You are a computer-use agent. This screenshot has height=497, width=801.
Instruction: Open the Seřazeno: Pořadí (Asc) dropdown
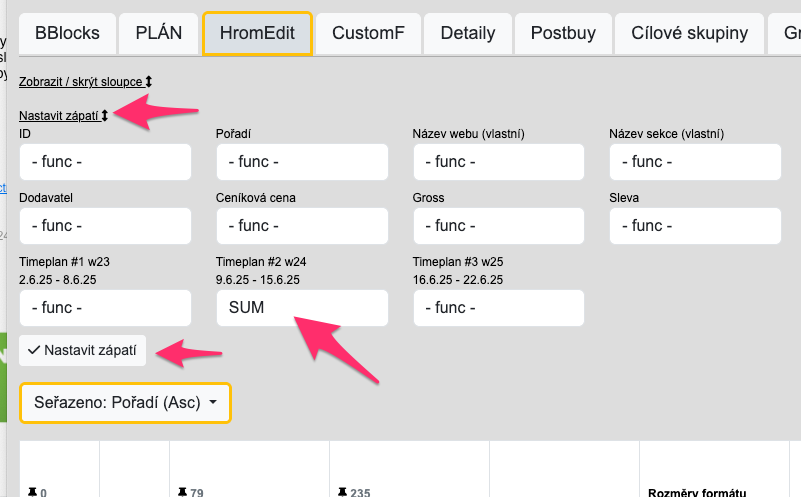(x=125, y=403)
